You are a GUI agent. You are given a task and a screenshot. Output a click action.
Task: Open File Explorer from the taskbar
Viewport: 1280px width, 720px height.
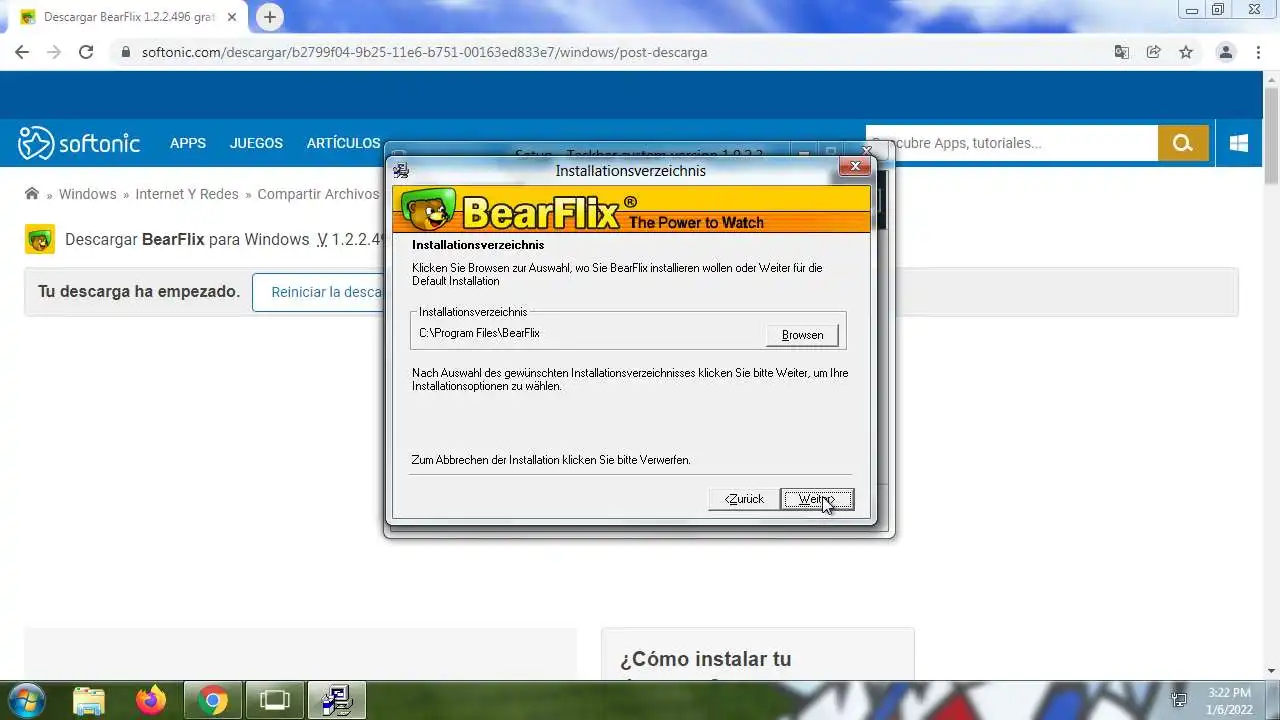point(89,700)
